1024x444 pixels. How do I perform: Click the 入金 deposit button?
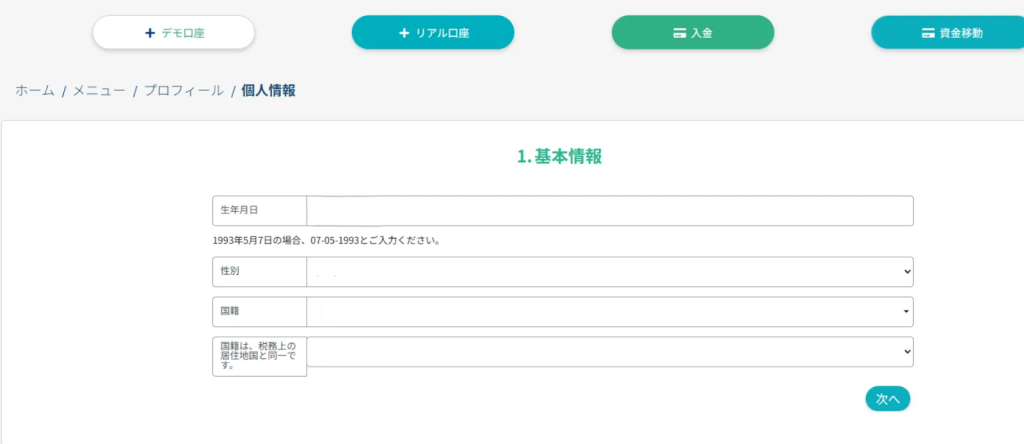pos(692,33)
